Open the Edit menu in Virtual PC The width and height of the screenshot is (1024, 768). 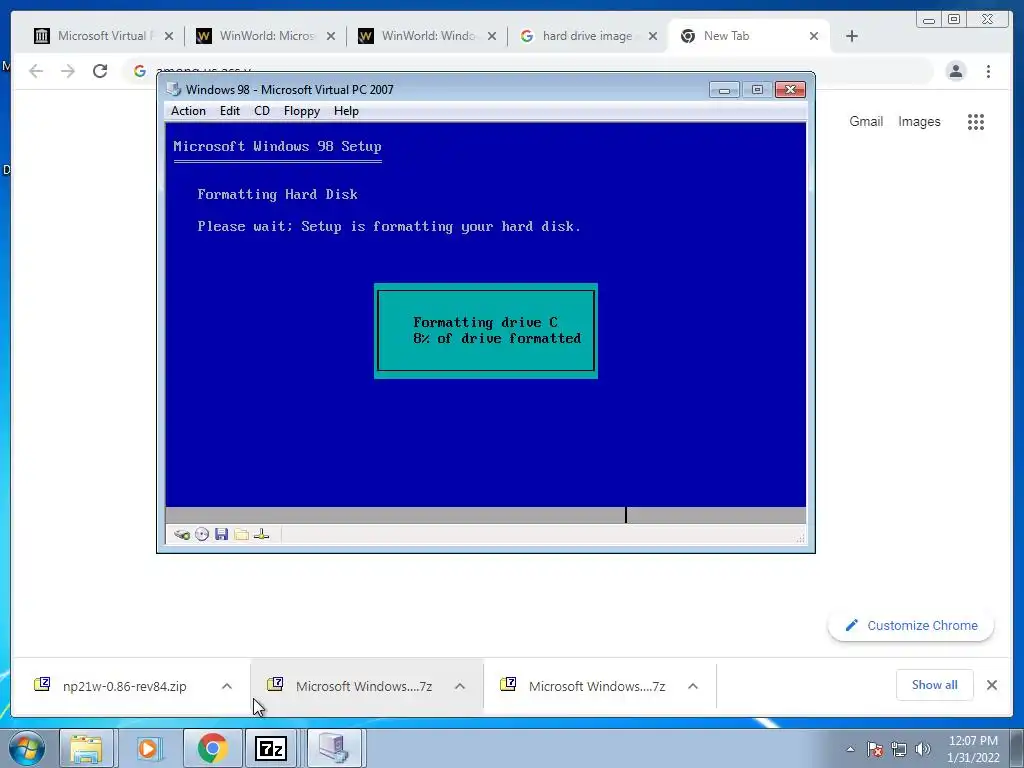[x=230, y=111]
